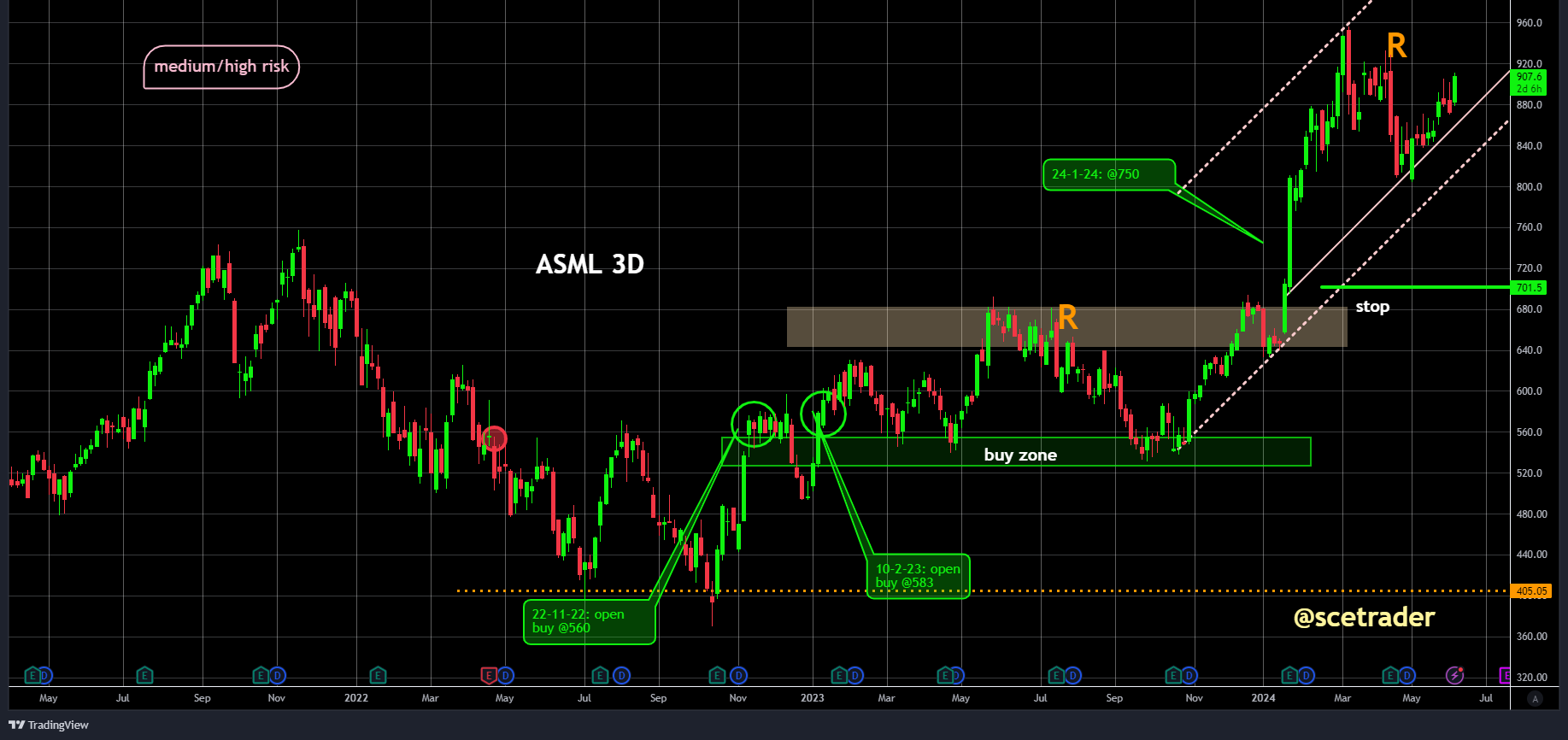The height and width of the screenshot is (740, 1568).
Task: Click the dividend D marker beside May 2021
Action: pos(45,676)
